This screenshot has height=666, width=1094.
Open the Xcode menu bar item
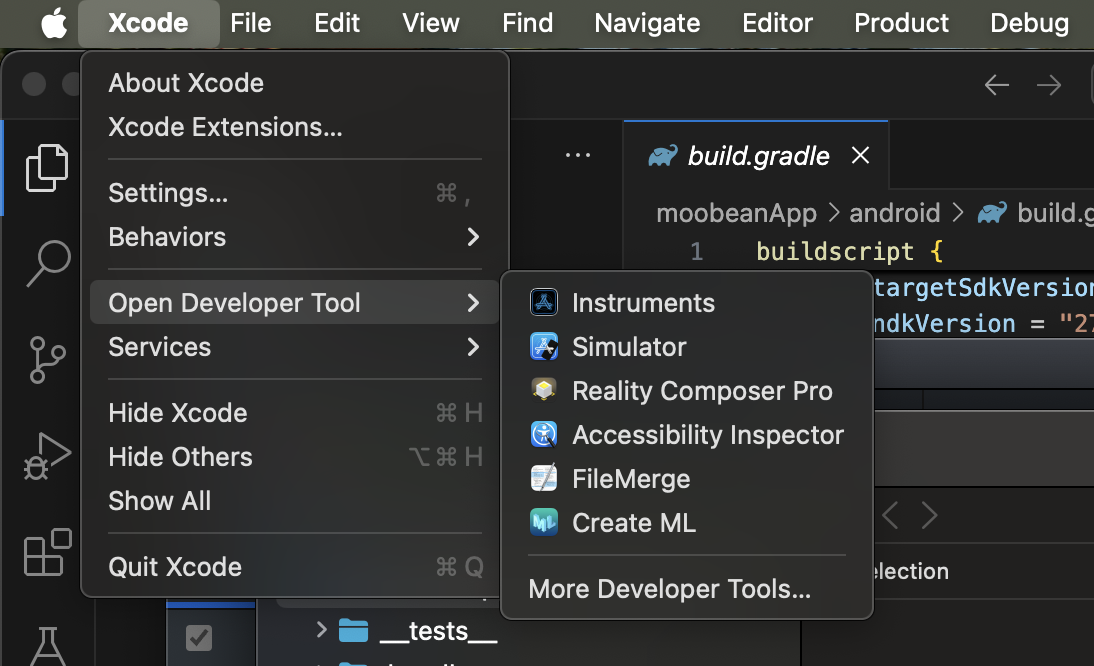149,23
